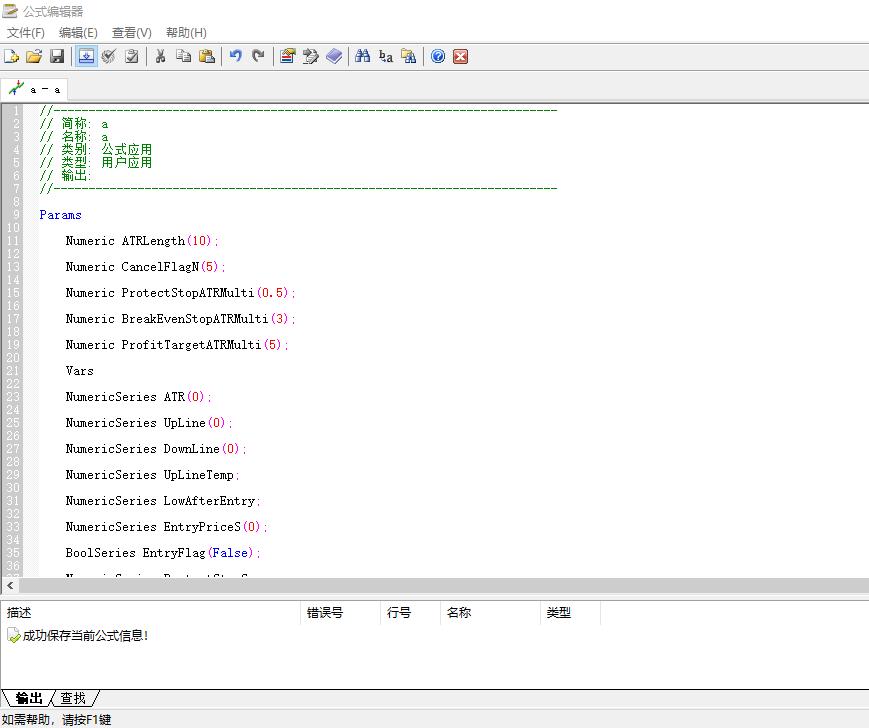Click the verify formula checkmark icon
This screenshot has height=728, width=869.
point(109,57)
